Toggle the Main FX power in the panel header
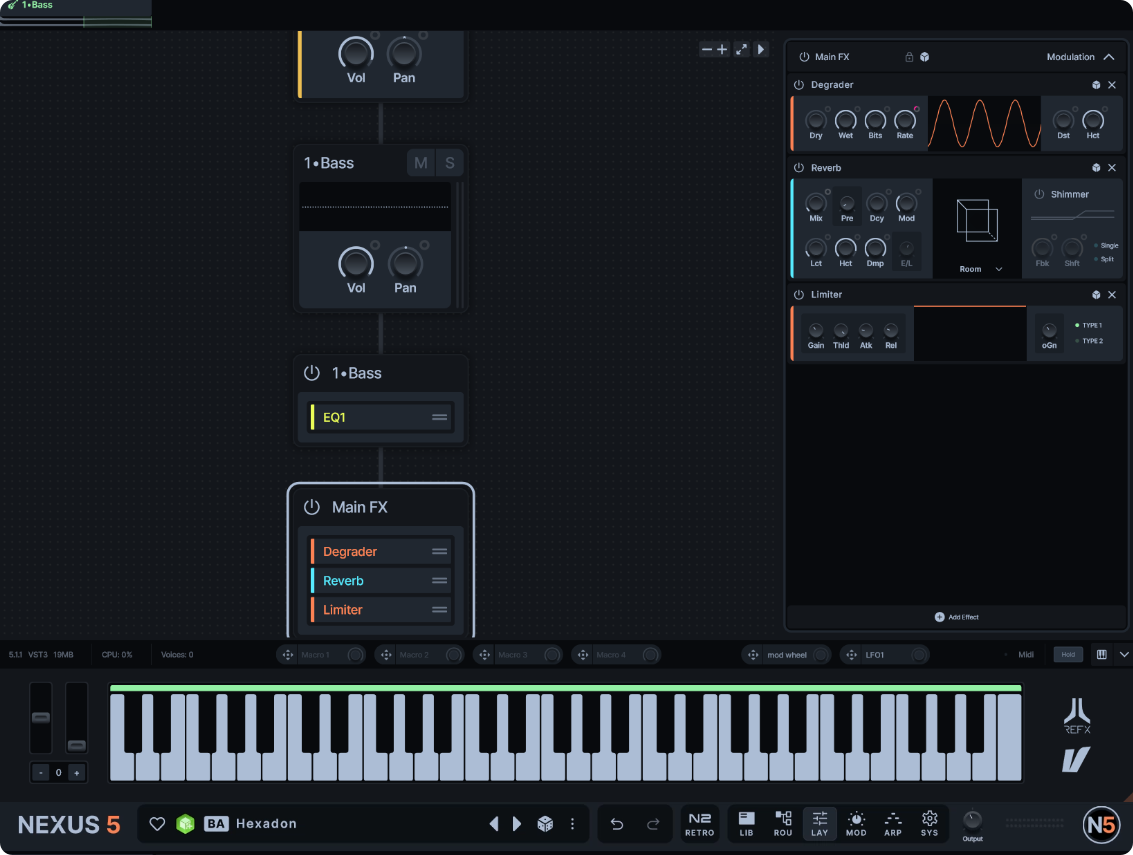The width and height of the screenshot is (1133, 855). (804, 56)
